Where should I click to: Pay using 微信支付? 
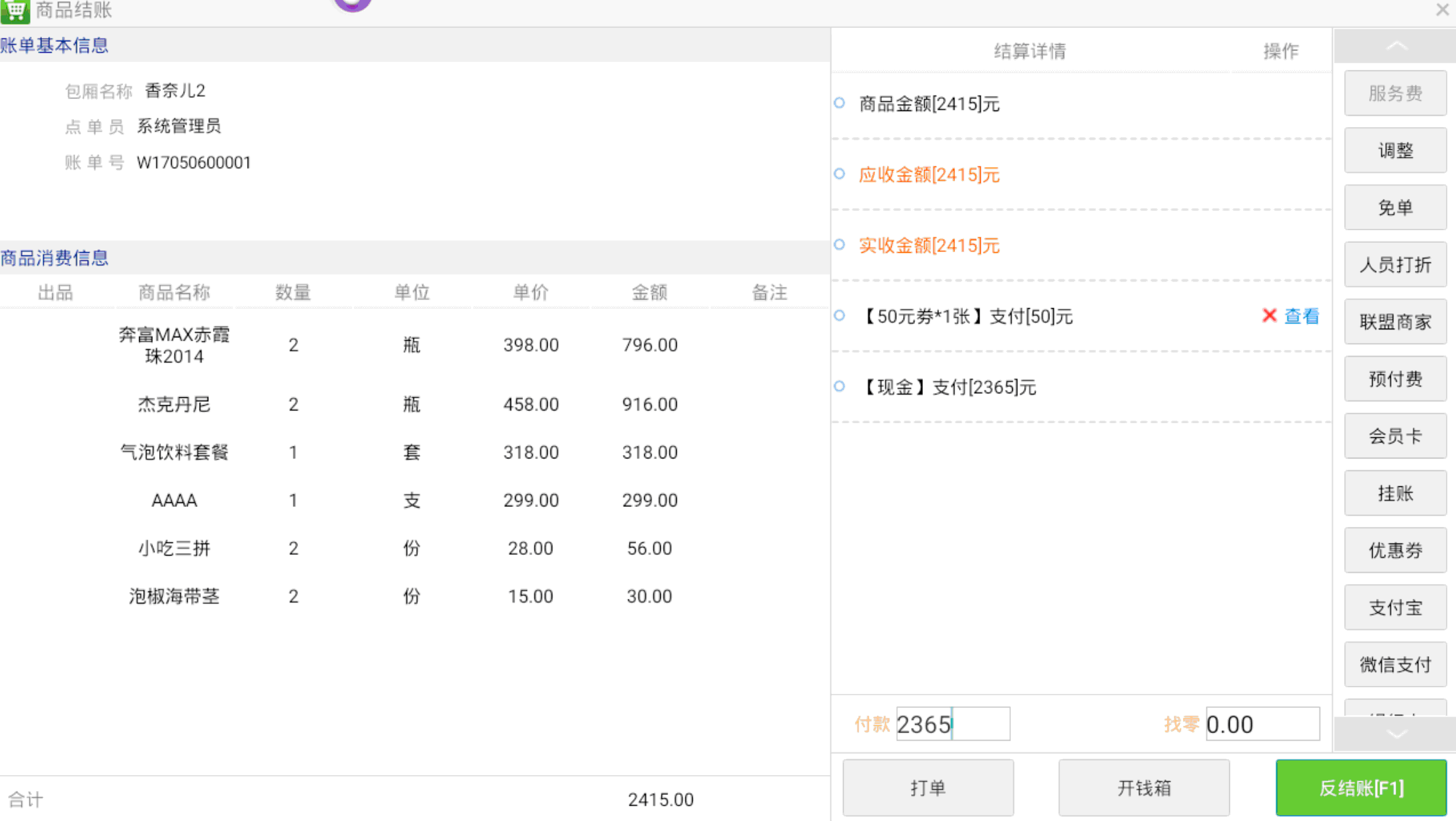1395,665
